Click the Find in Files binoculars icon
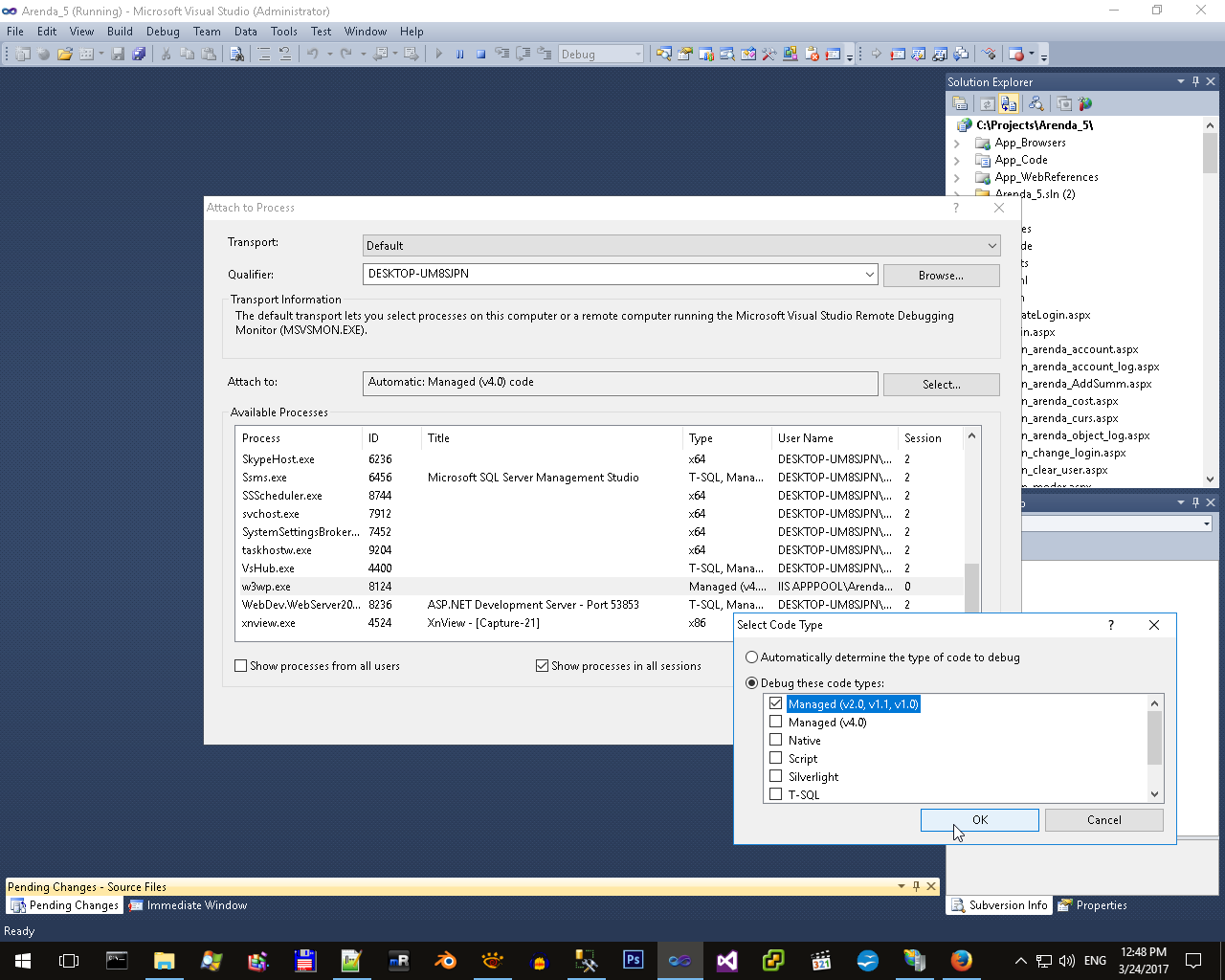 (236, 55)
